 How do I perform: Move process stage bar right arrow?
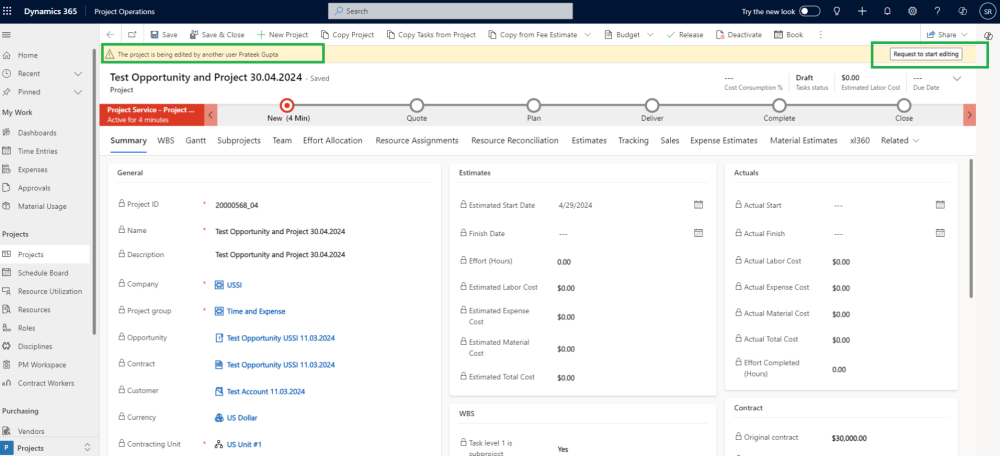pos(969,115)
